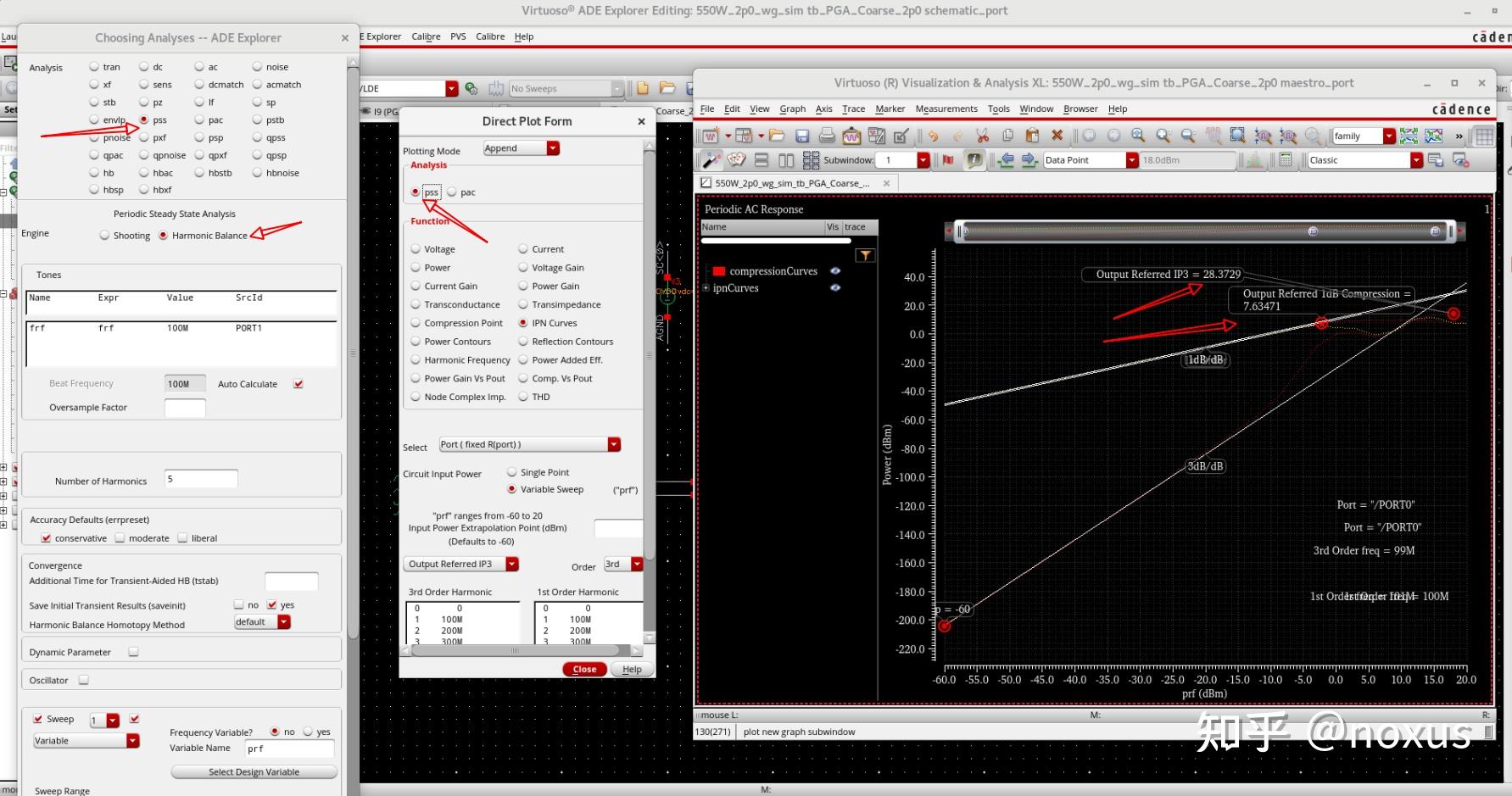This screenshot has width=1512, height=796.
Task: Click the red X delete icon
Action: point(1057,136)
